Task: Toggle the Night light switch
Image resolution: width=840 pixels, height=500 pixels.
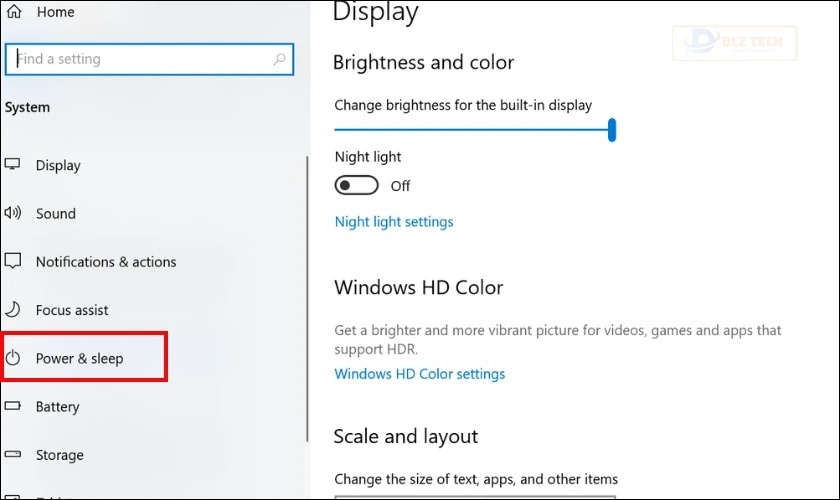Action: point(357,186)
